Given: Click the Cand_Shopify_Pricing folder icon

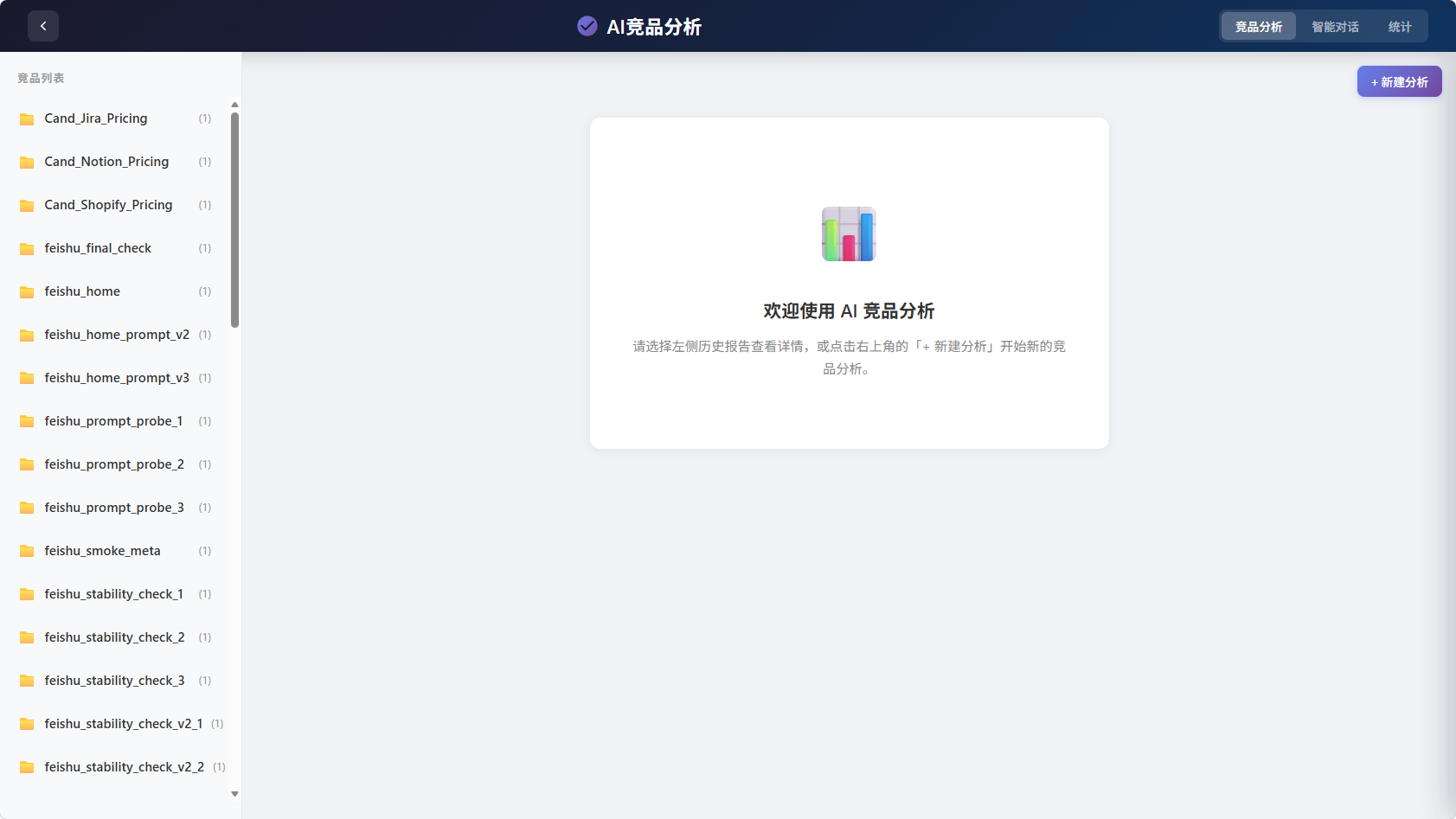Looking at the screenshot, I should point(27,206).
